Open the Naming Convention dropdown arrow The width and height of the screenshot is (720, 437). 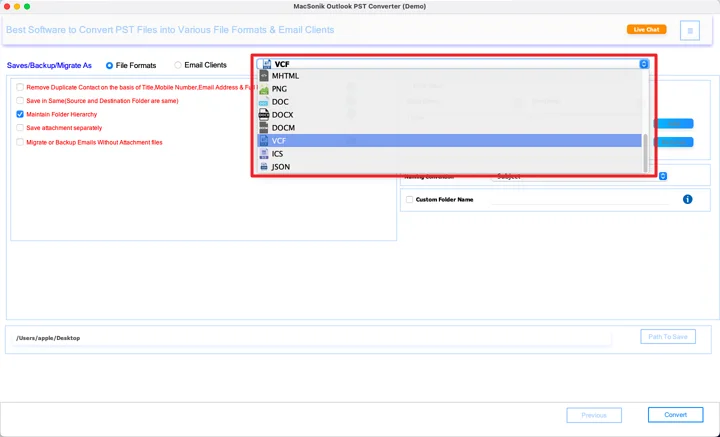point(663,176)
